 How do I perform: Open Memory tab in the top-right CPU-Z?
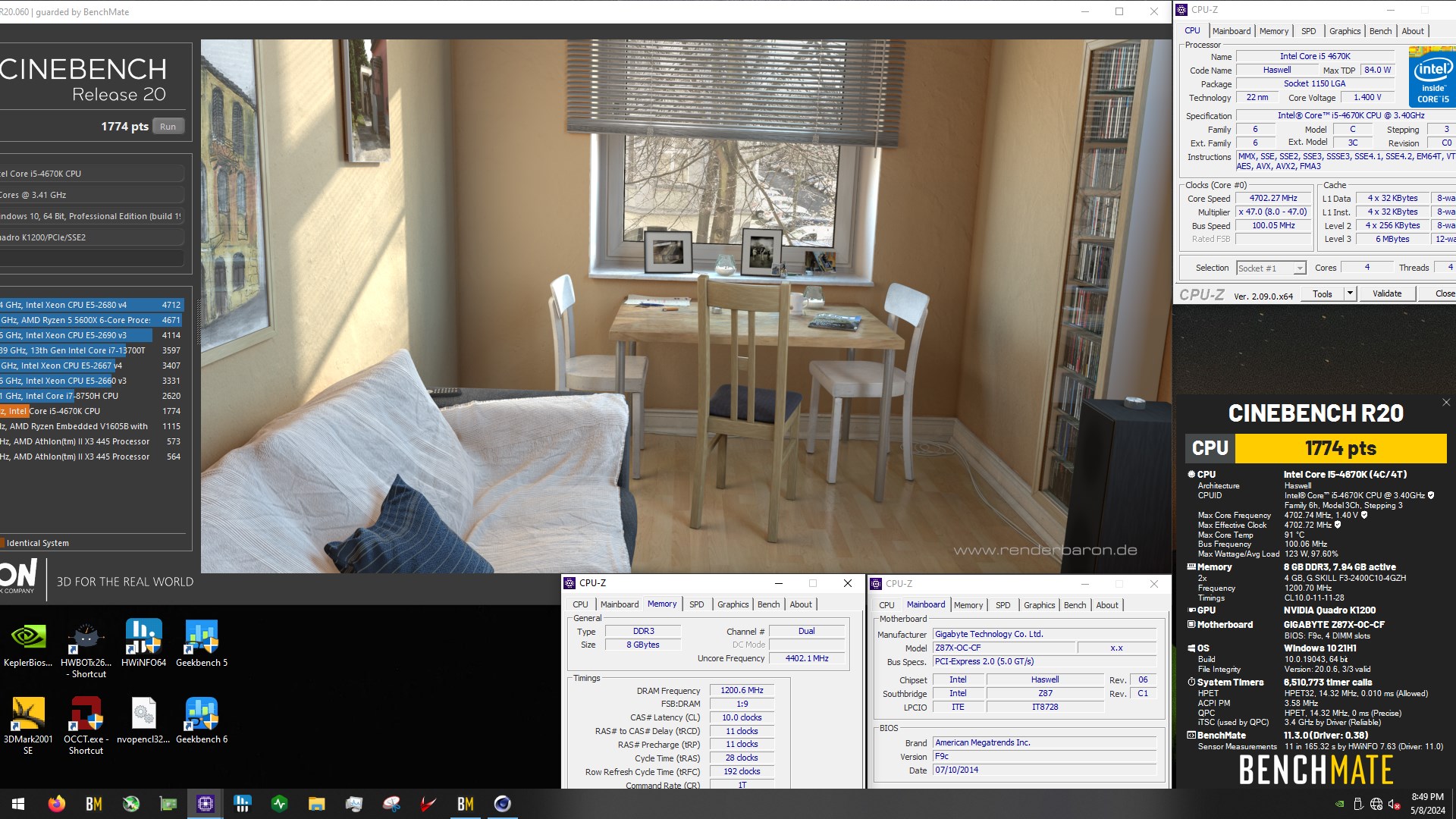click(1273, 31)
